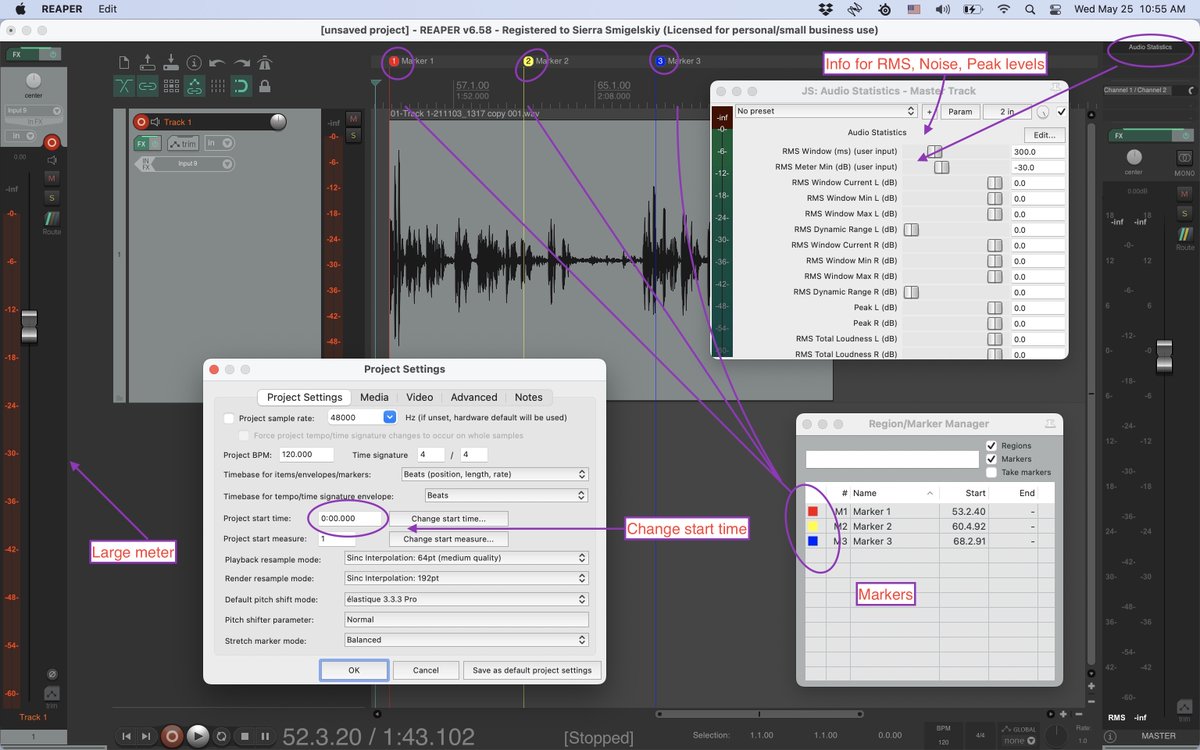Viewport: 1200px width, 750px height.
Task: Toggle the Item grouping link icon
Action: coord(147,86)
